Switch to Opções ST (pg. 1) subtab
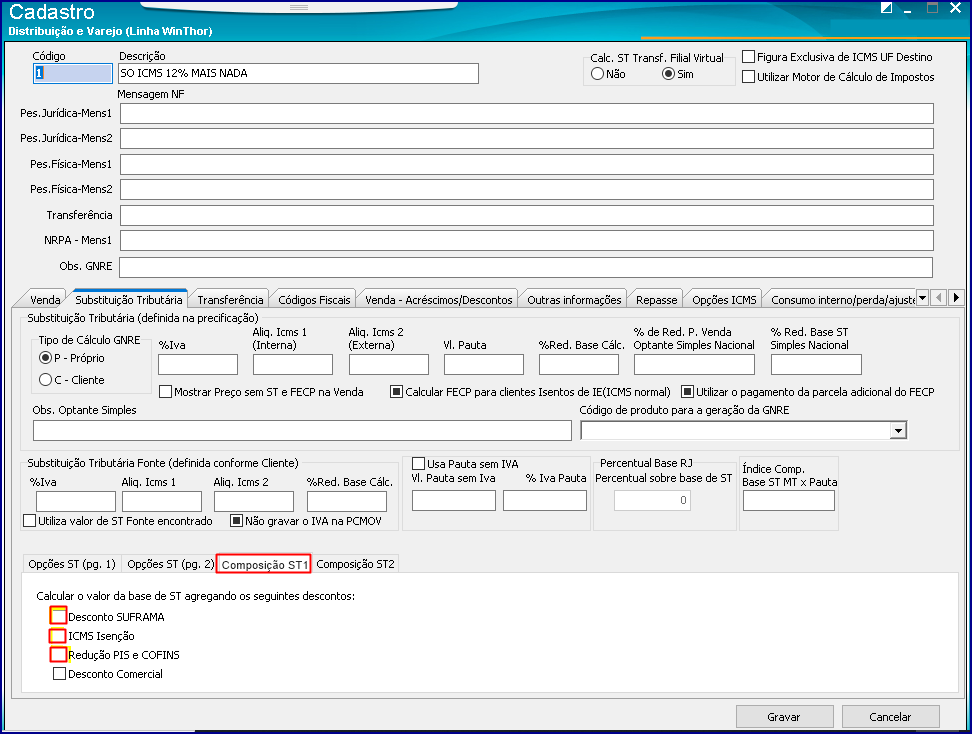The height and width of the screenshot is (734, 972). (x=72, y=564)
